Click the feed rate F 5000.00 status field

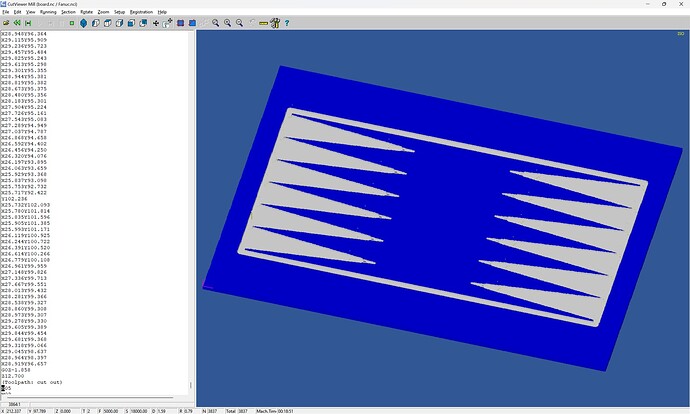click(110, 411)
